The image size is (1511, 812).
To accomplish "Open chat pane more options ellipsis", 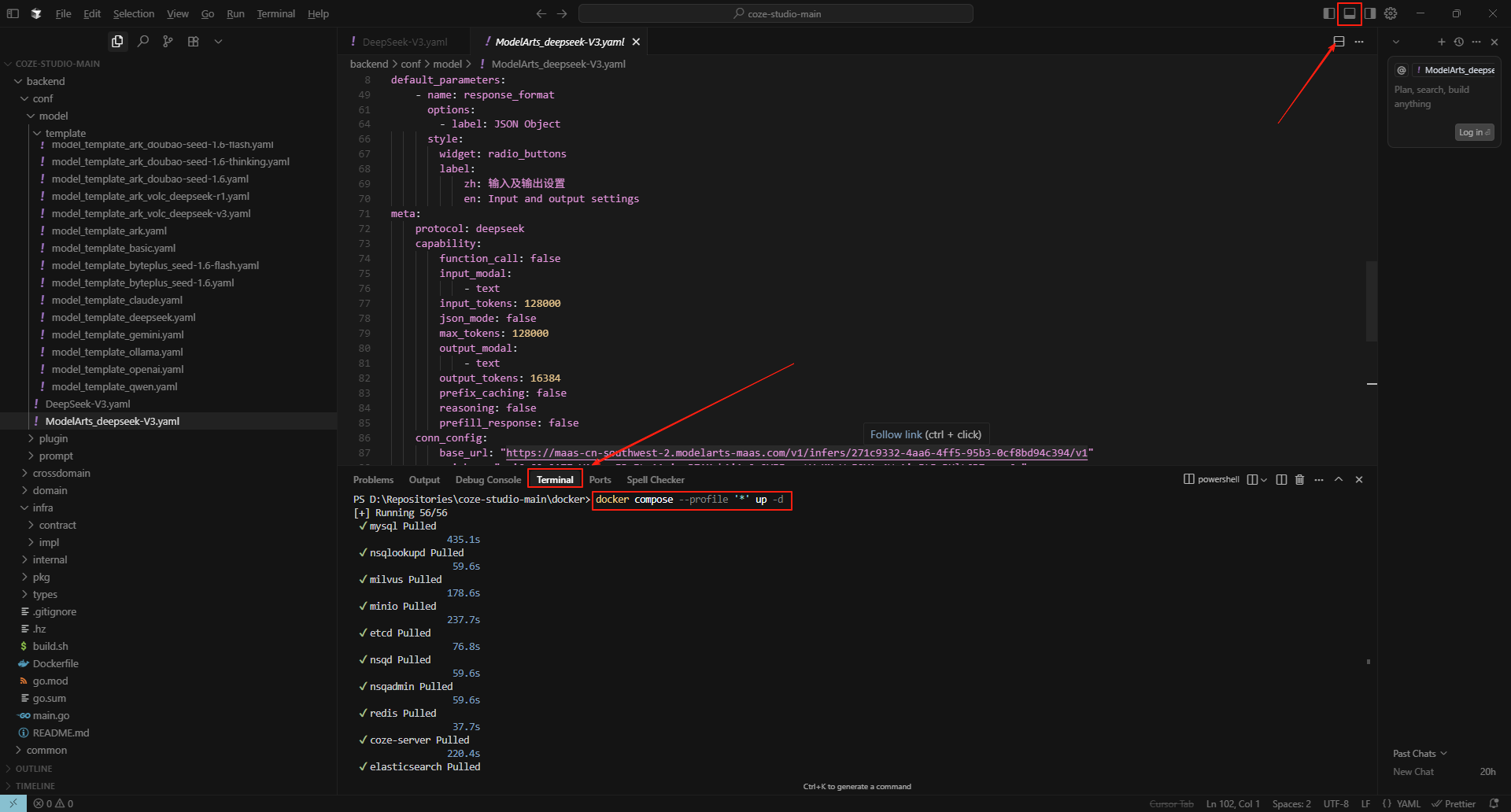I will [x=1476, y=42].
